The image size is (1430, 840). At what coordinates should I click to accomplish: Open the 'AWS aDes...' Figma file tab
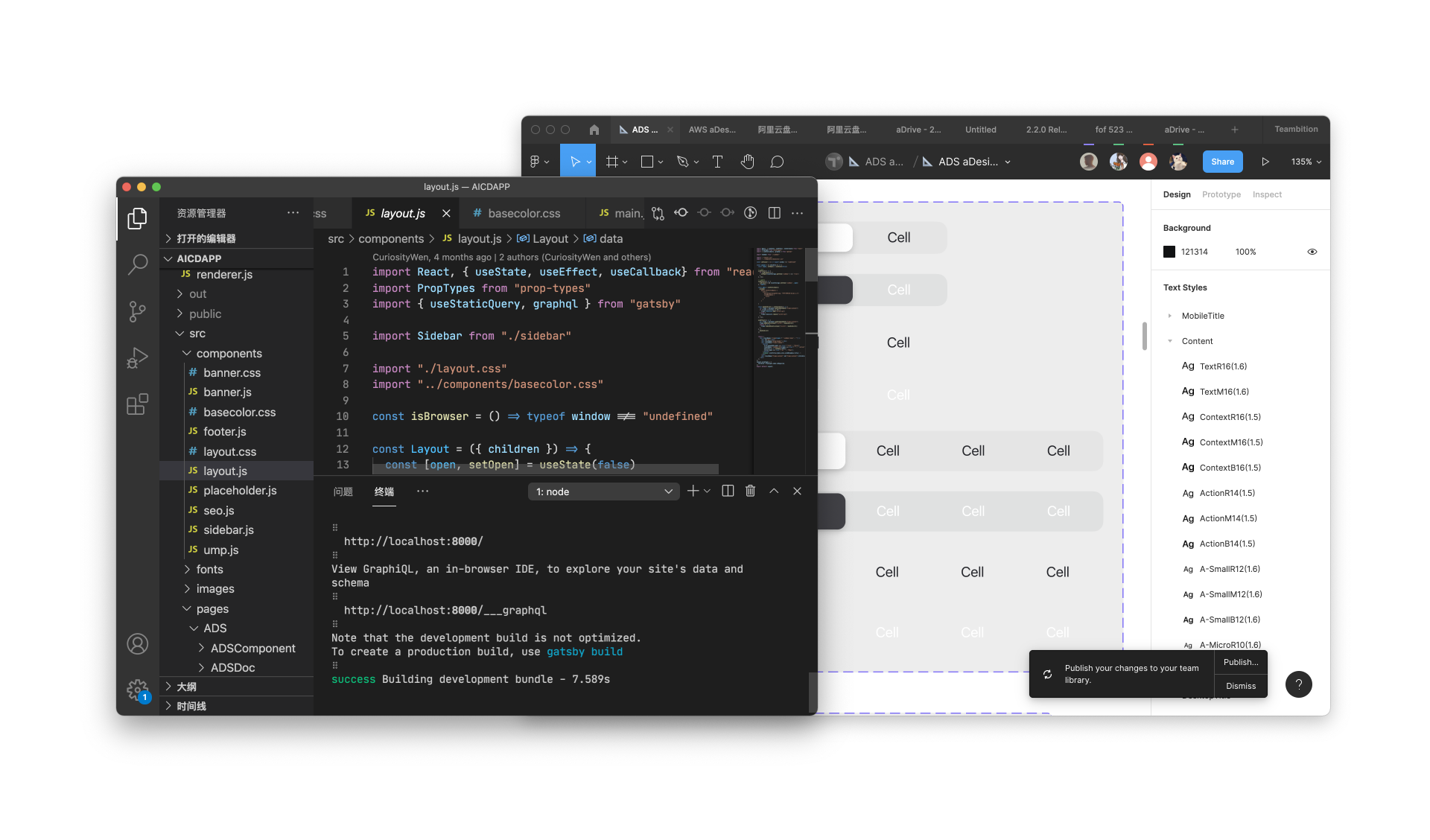pos(712,130)
